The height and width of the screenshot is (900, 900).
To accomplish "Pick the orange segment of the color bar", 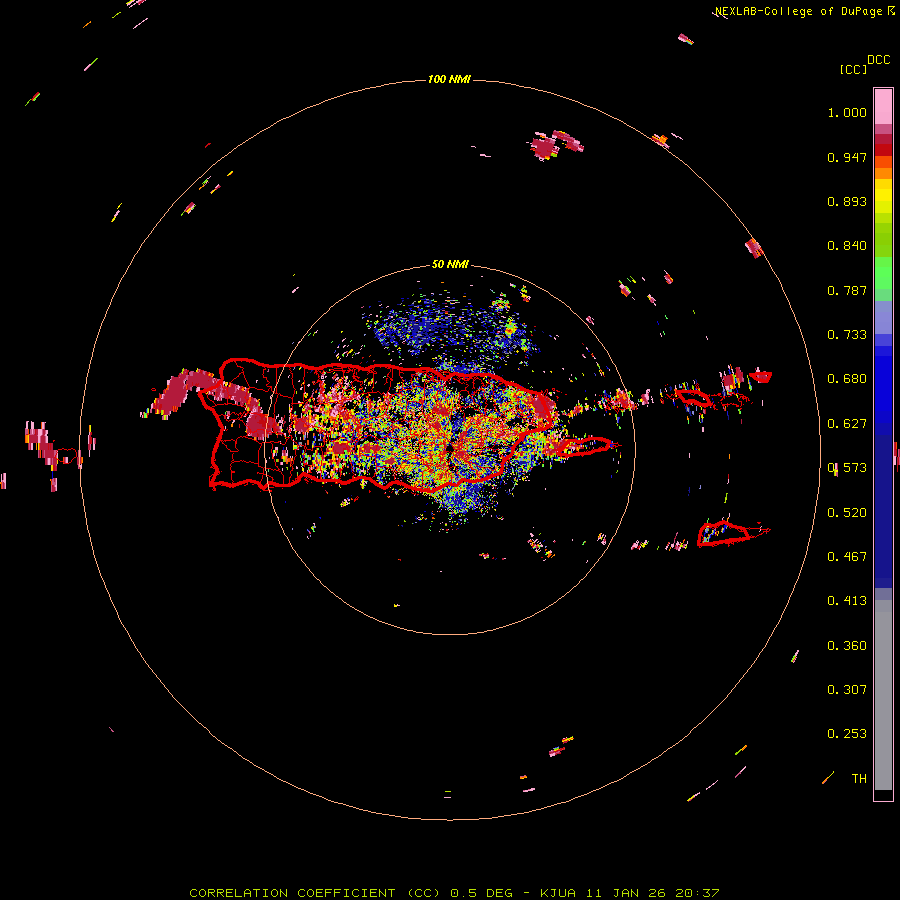I will [883, 173].
